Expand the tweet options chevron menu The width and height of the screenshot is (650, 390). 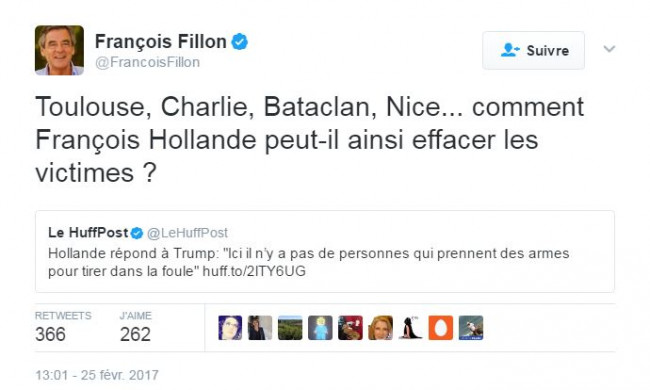[x=609, y=49]
